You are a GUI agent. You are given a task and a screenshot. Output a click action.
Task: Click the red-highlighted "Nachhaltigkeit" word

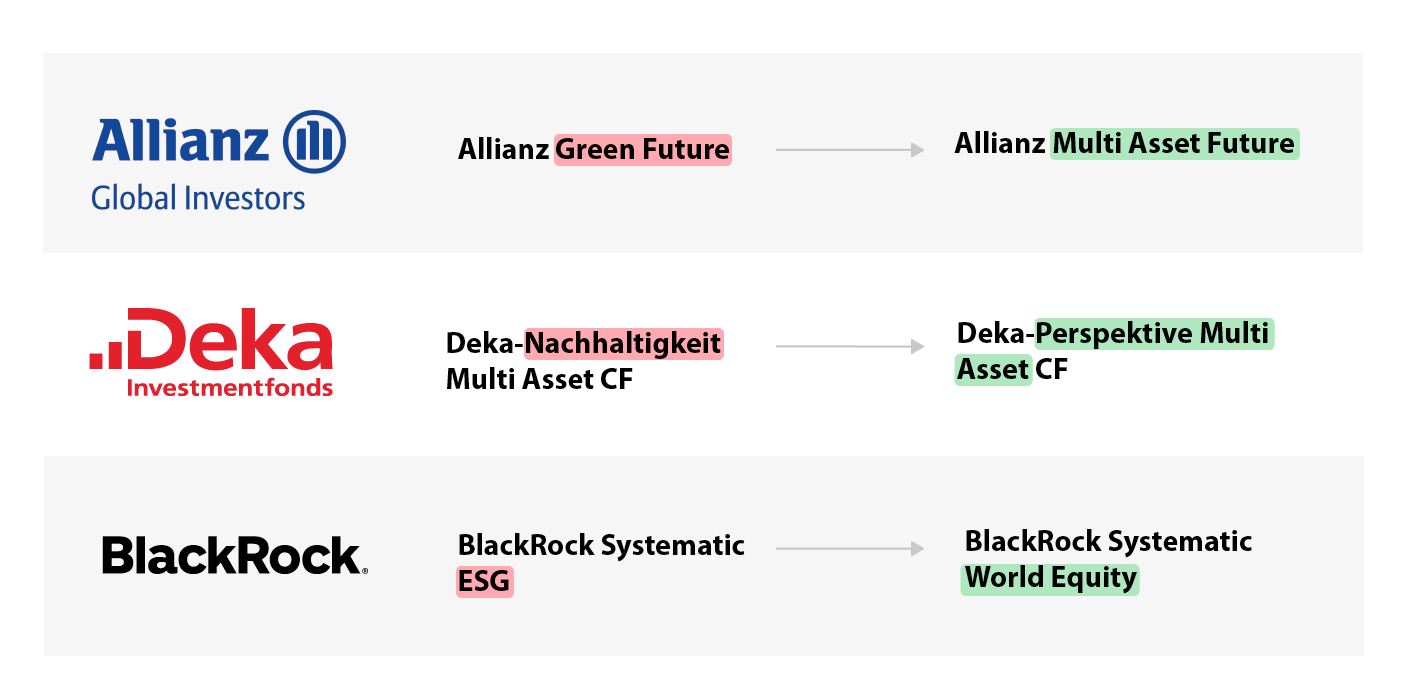click(x=623, y=344)
